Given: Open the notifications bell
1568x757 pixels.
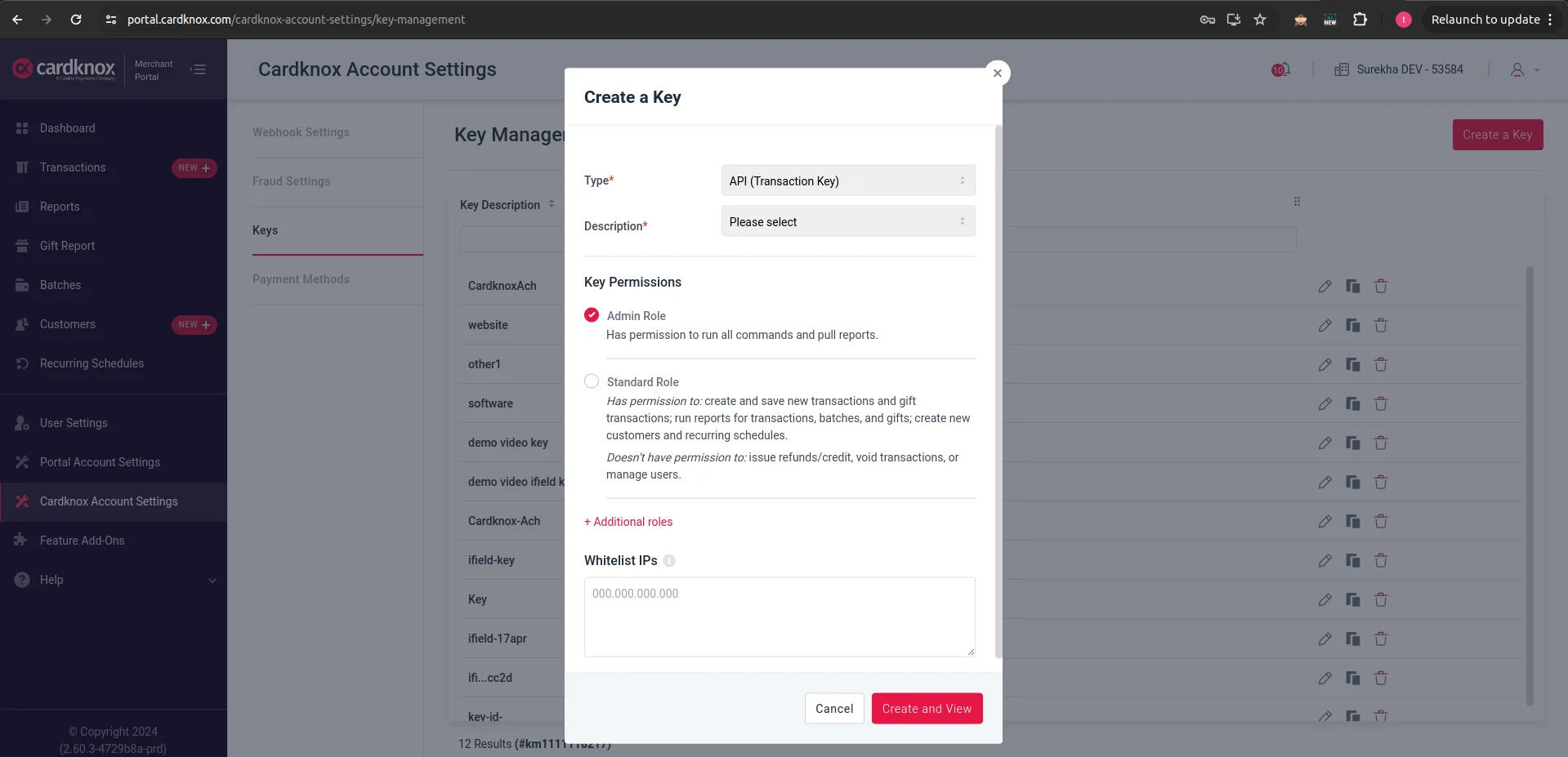Looking at the screenshot, I should (x=1280, y=69).
